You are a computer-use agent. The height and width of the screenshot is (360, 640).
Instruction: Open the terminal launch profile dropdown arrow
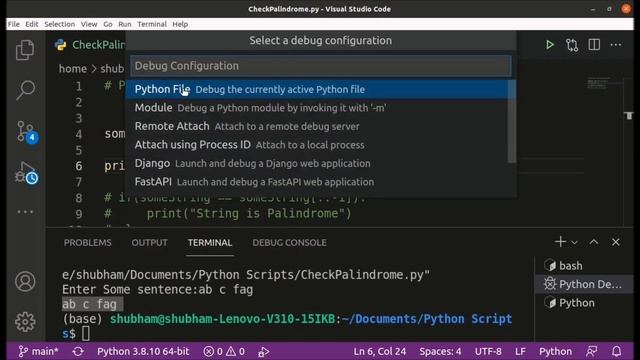point(574,242)
